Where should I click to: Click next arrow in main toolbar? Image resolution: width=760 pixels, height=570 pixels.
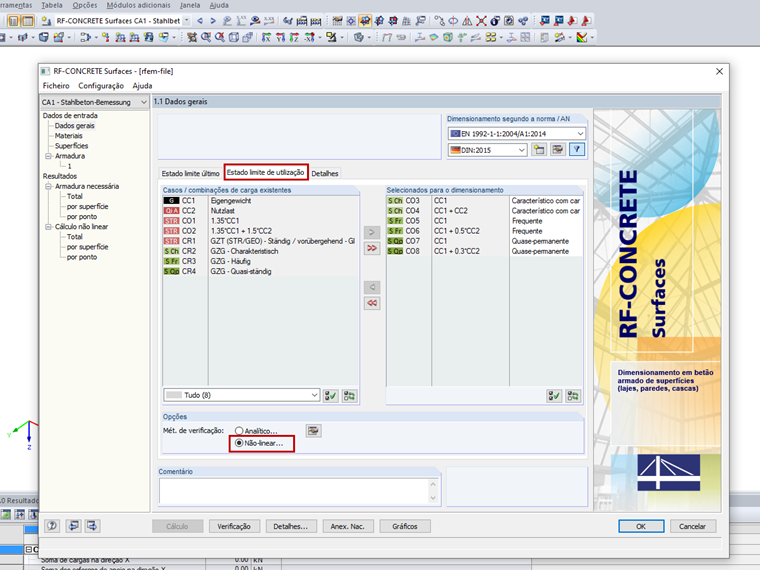pos(213,21)
